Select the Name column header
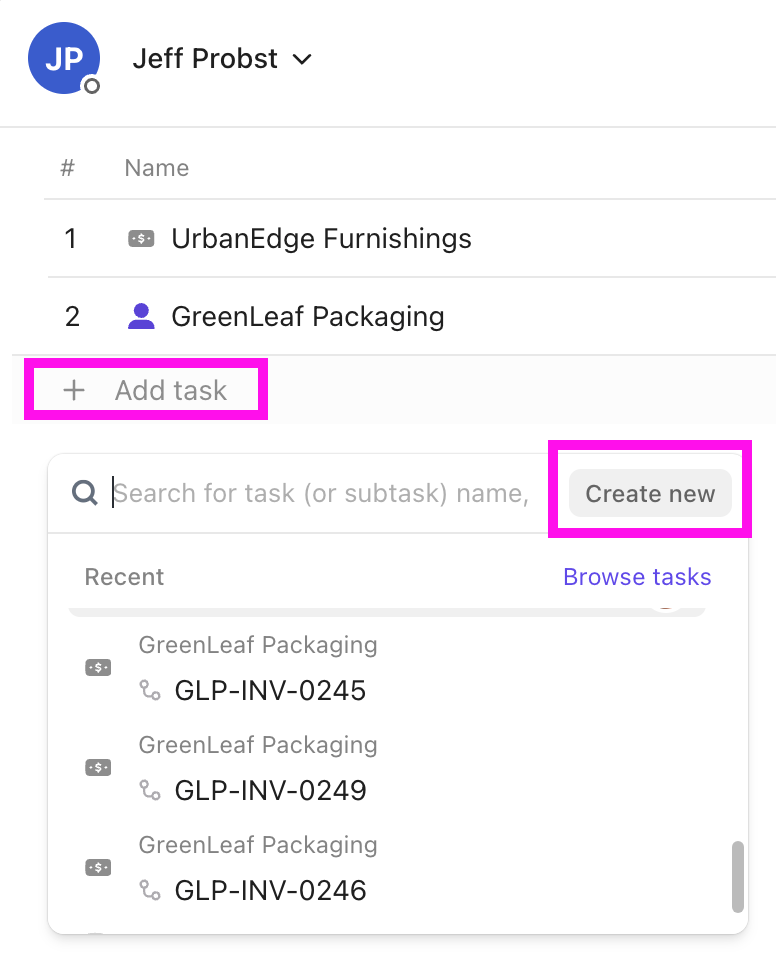The width and height of the screenshot is (776, 954). pos(156,167)
